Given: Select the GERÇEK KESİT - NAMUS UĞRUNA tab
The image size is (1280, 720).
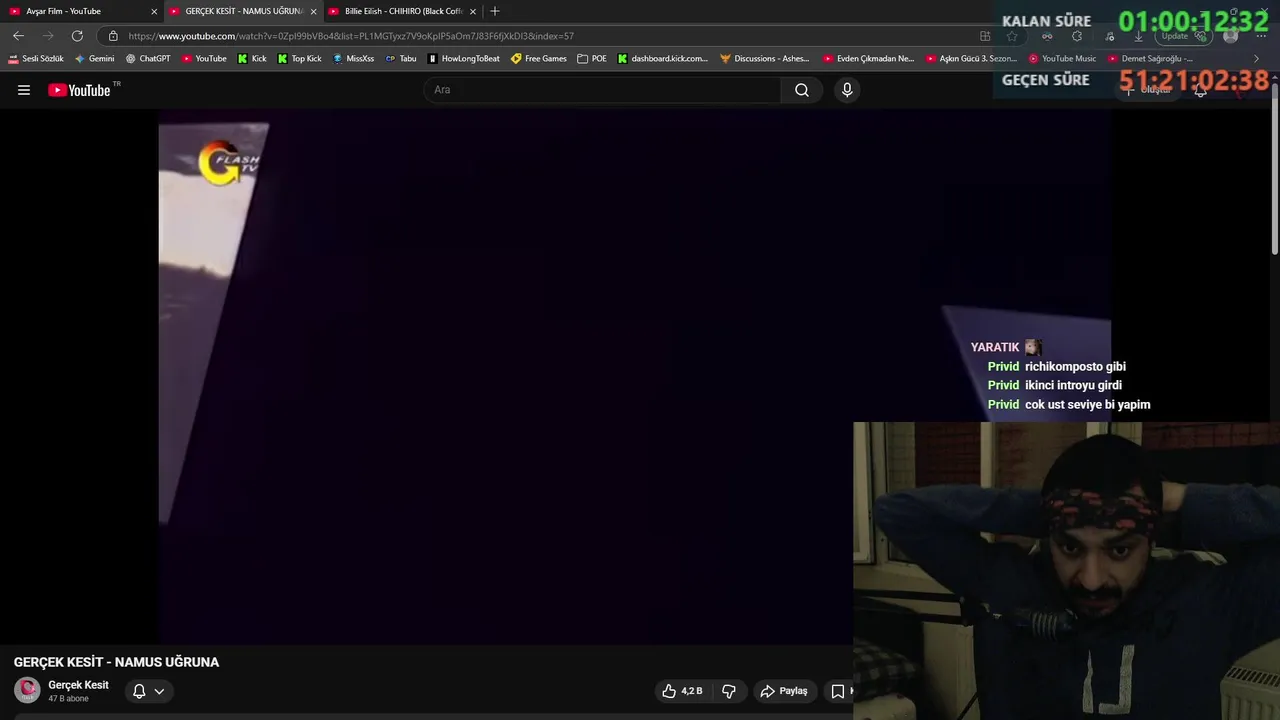Looking at the screenshot, I should pyautogui.click(x=243, y=11).
